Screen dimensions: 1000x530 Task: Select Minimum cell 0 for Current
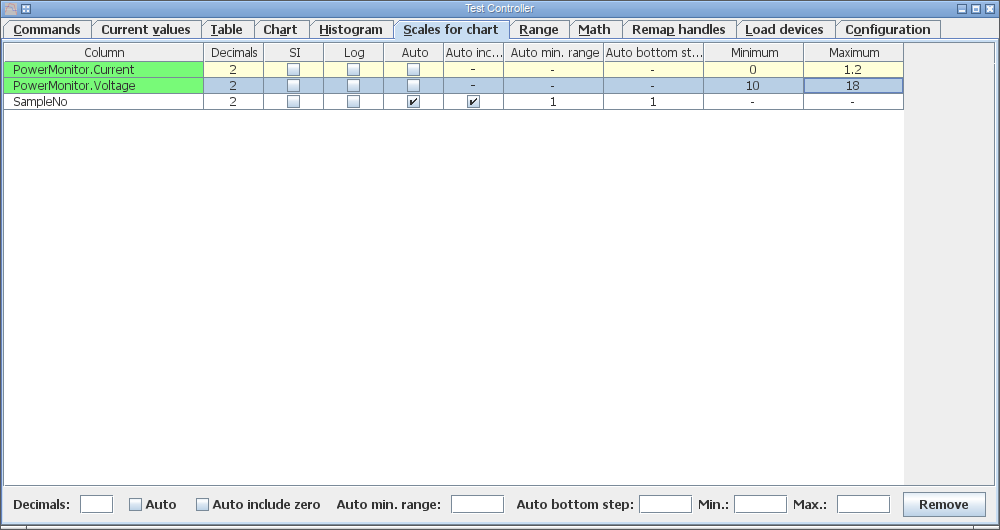tap(753, 70)
